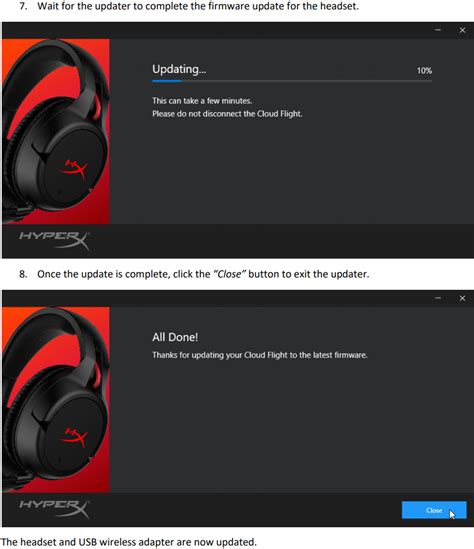The height and width of the screenshot is (549, 474).
Task: Click the red HX emblem on upper headset
Action: (x=74, y=169)
